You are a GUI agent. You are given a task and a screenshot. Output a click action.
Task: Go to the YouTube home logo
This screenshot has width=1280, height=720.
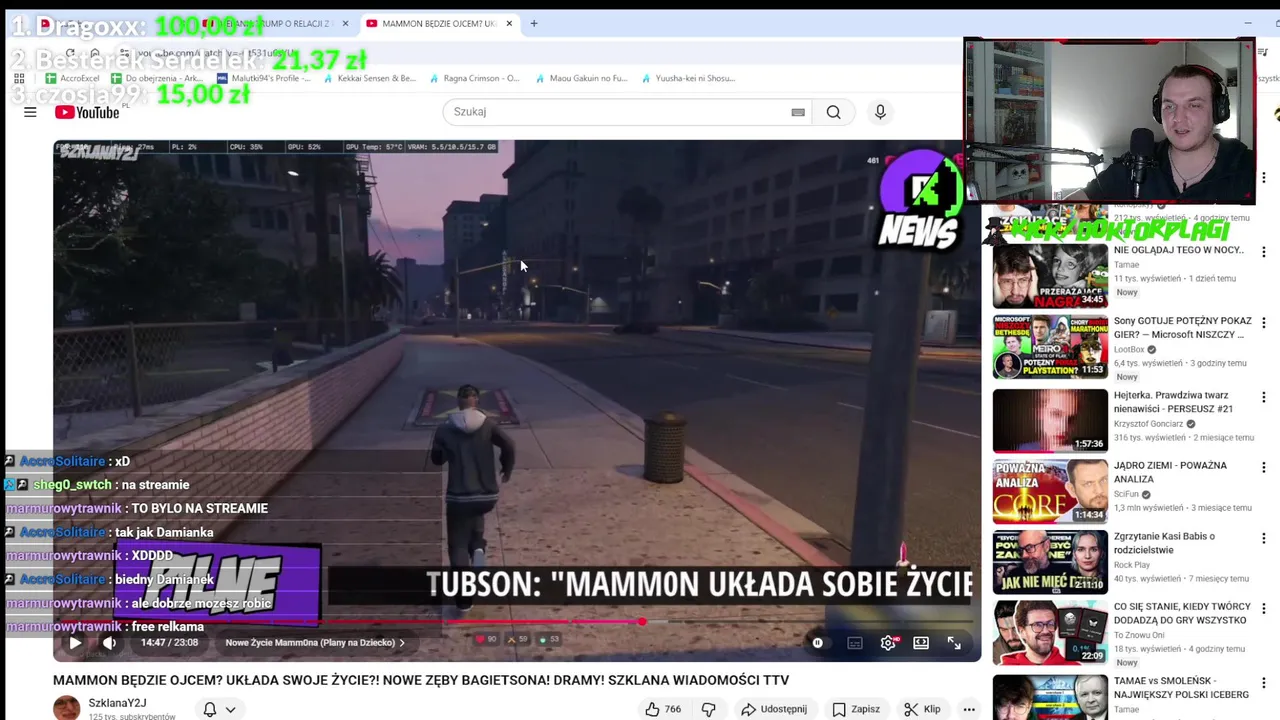click(87, 112)
